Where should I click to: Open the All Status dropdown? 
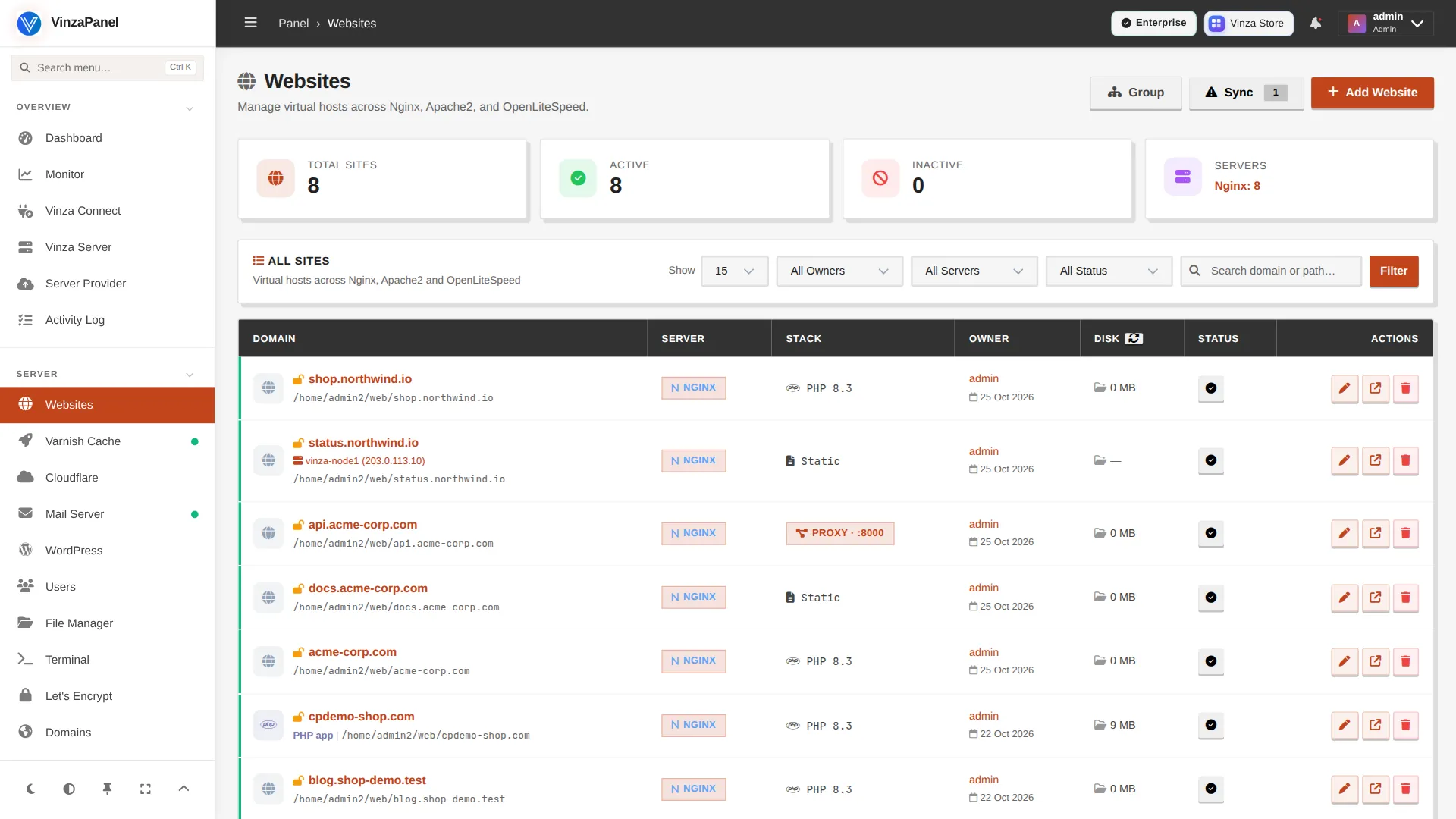(1109, 271)
